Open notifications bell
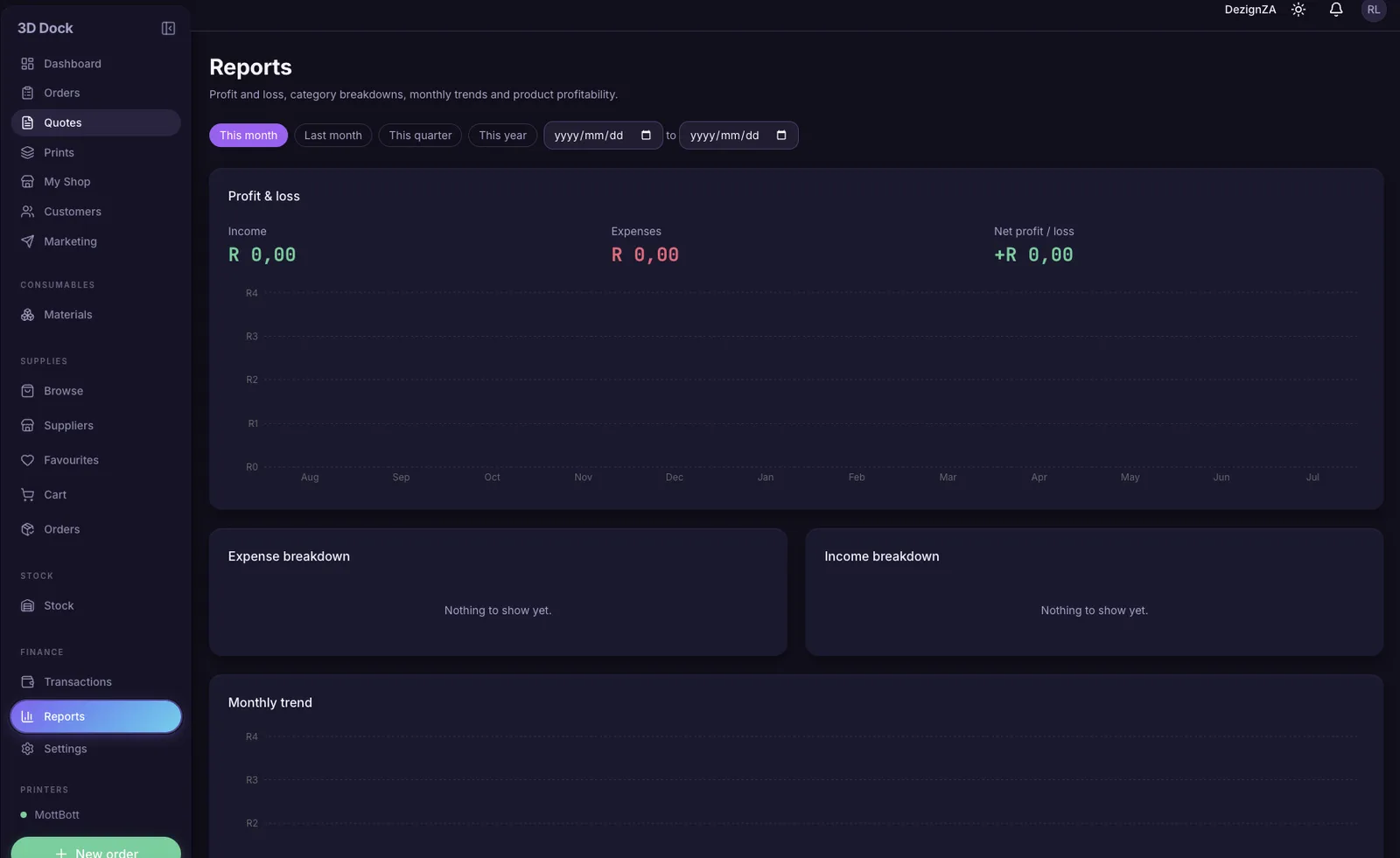Viewport: 1400px width, 858px height. [x=1336, y=10]
